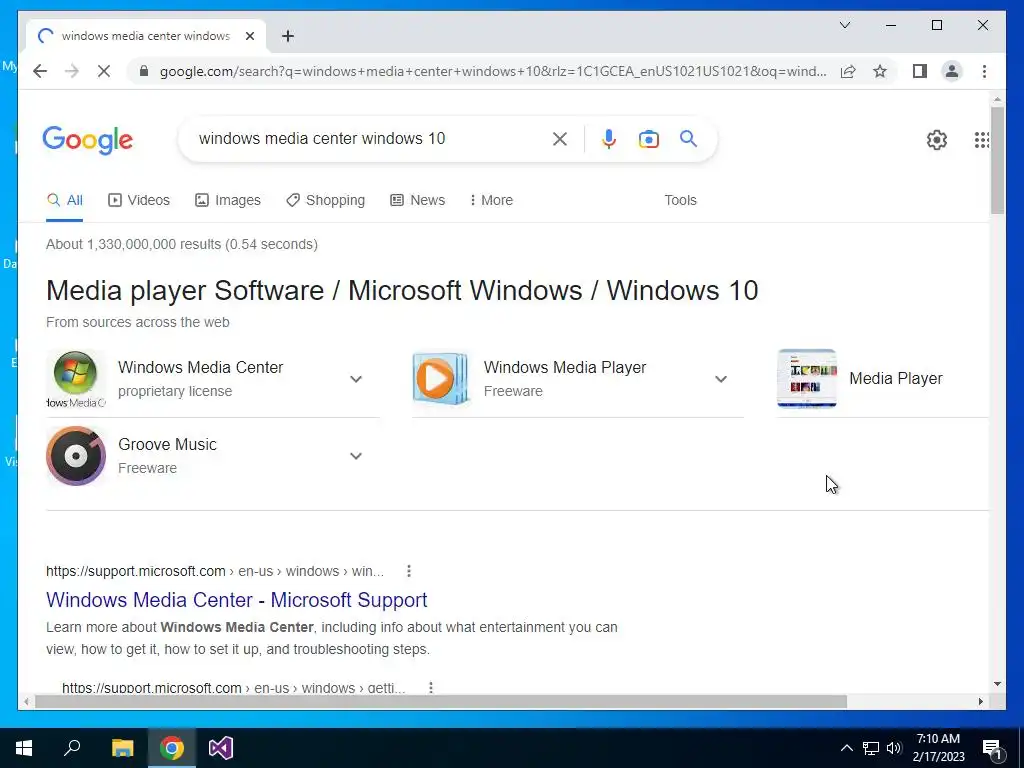Switch to Images results tab
Viewport: 1024px width, 768px height.
coord(228,200)
